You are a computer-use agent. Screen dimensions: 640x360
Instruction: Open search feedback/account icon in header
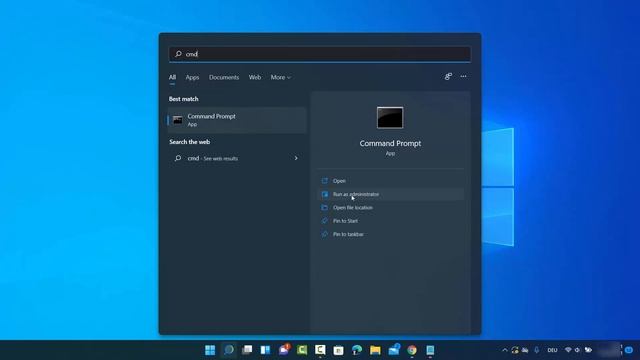(x=448, y=76)
